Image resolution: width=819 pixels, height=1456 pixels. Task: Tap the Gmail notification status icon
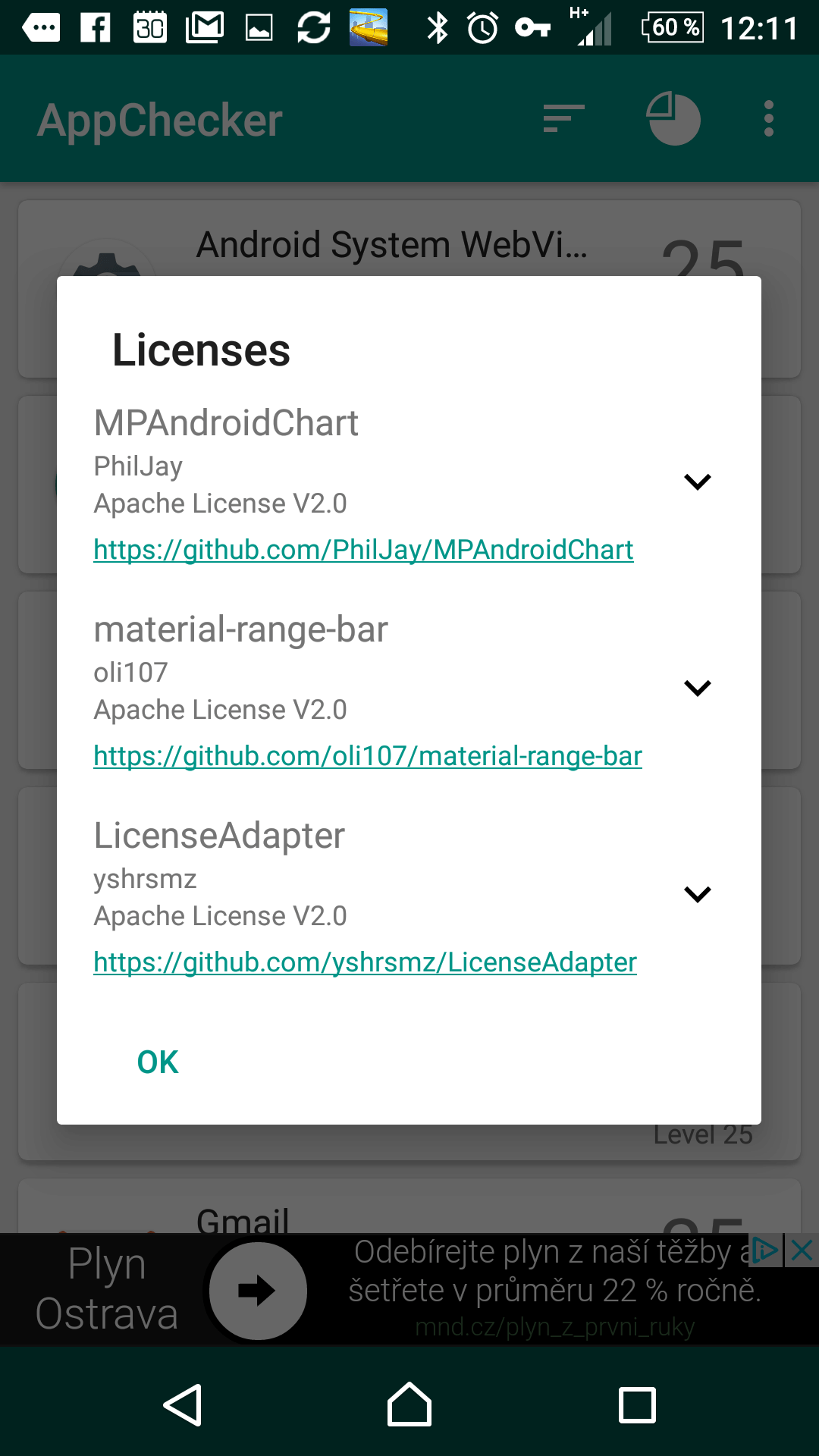click(x=205, y=28)
